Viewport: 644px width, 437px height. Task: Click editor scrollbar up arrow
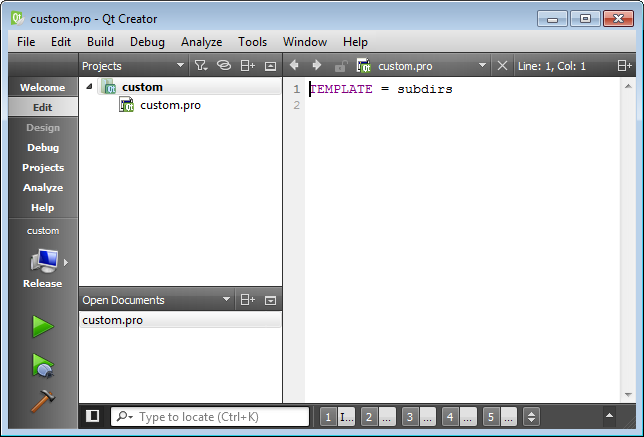(x=628, y=86)
